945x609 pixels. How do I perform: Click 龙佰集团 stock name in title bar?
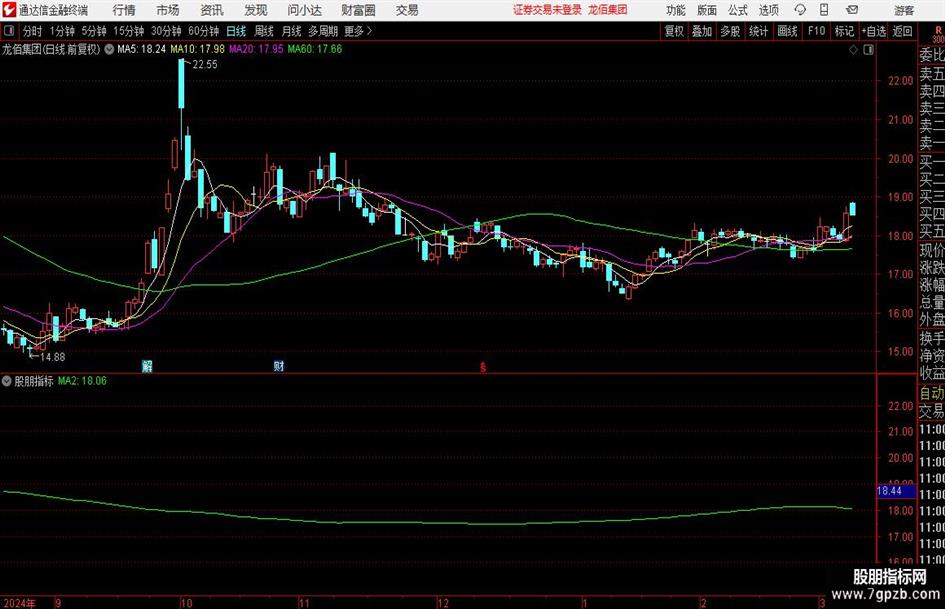pyautogui.click(x=608, y=10)
